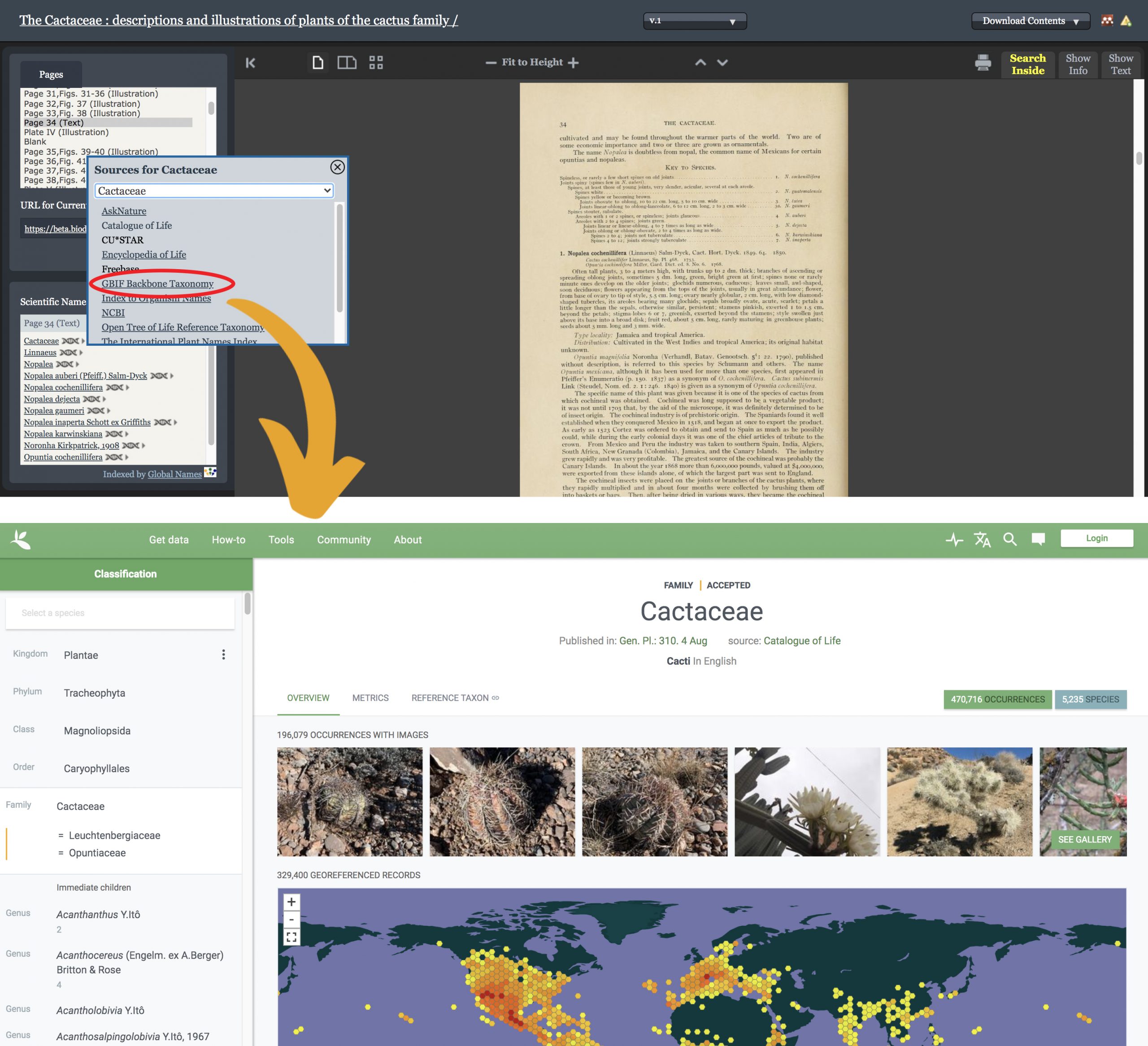
Task: Open the Community menu
Action: pos(344,540)
